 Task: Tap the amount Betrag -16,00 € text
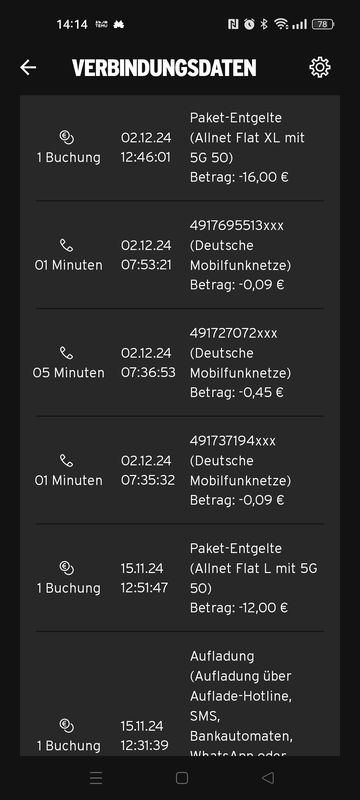coord(239,178)
